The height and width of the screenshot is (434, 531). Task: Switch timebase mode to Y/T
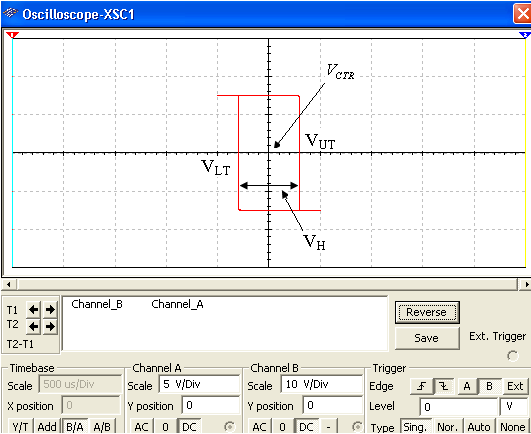pyautogui.click(x=20, y=427)
